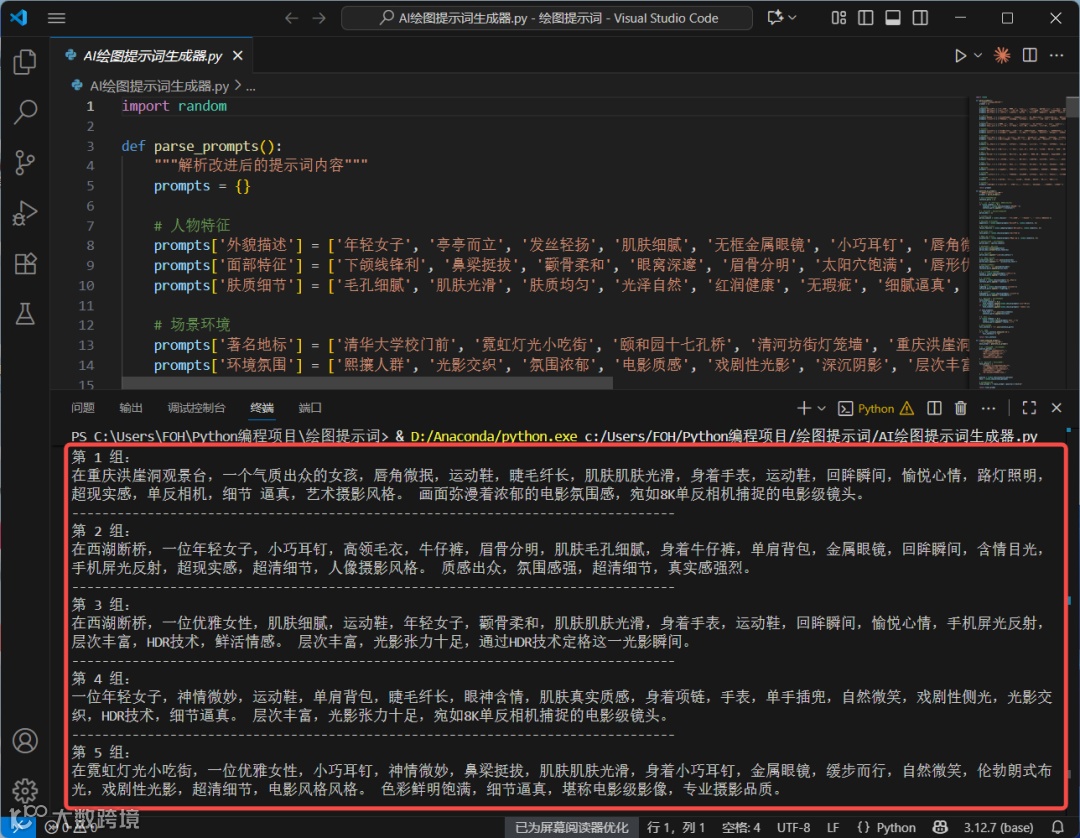Click the comment '# 场景环境'
1080x838 pixels.
pyautogui.click(x=192, y=325)
